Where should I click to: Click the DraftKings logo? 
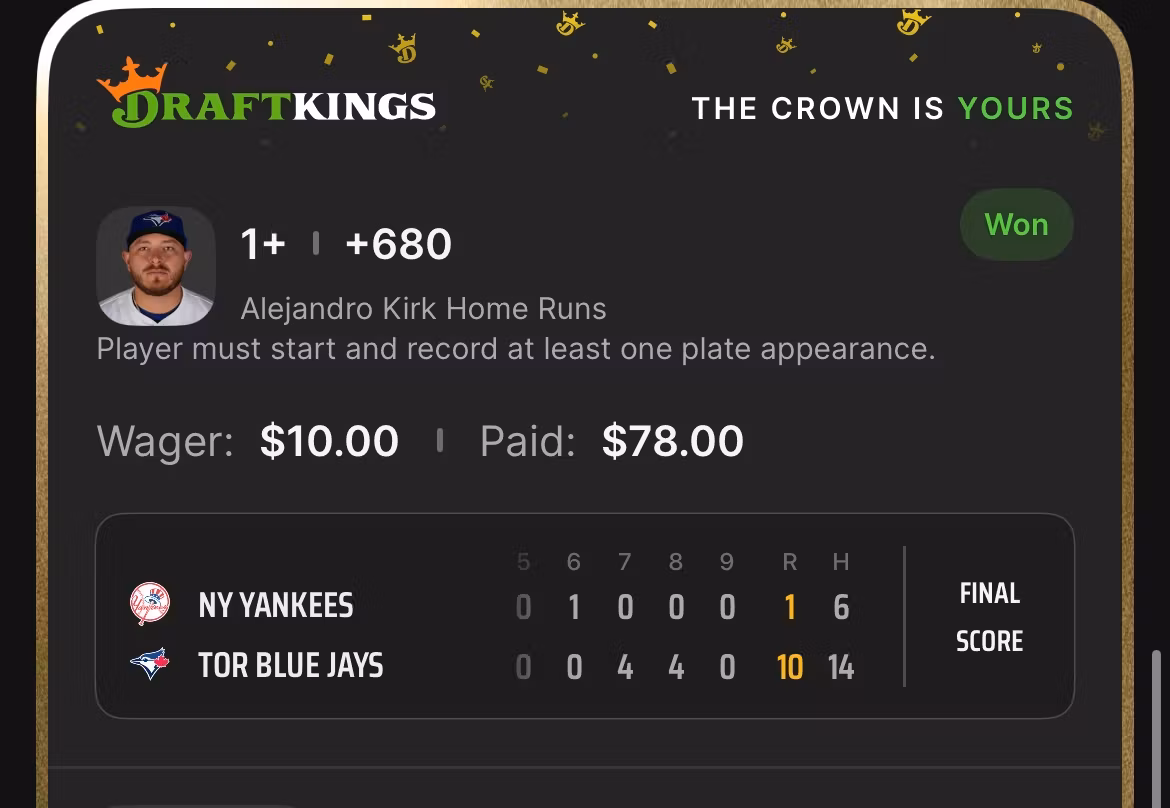tap(266, 104)
